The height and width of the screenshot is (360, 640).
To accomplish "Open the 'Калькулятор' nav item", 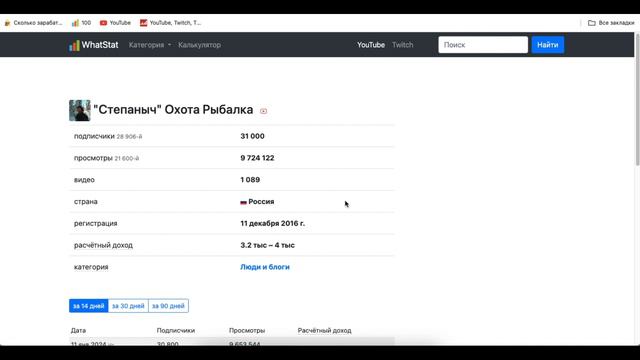I will point(199,45).
